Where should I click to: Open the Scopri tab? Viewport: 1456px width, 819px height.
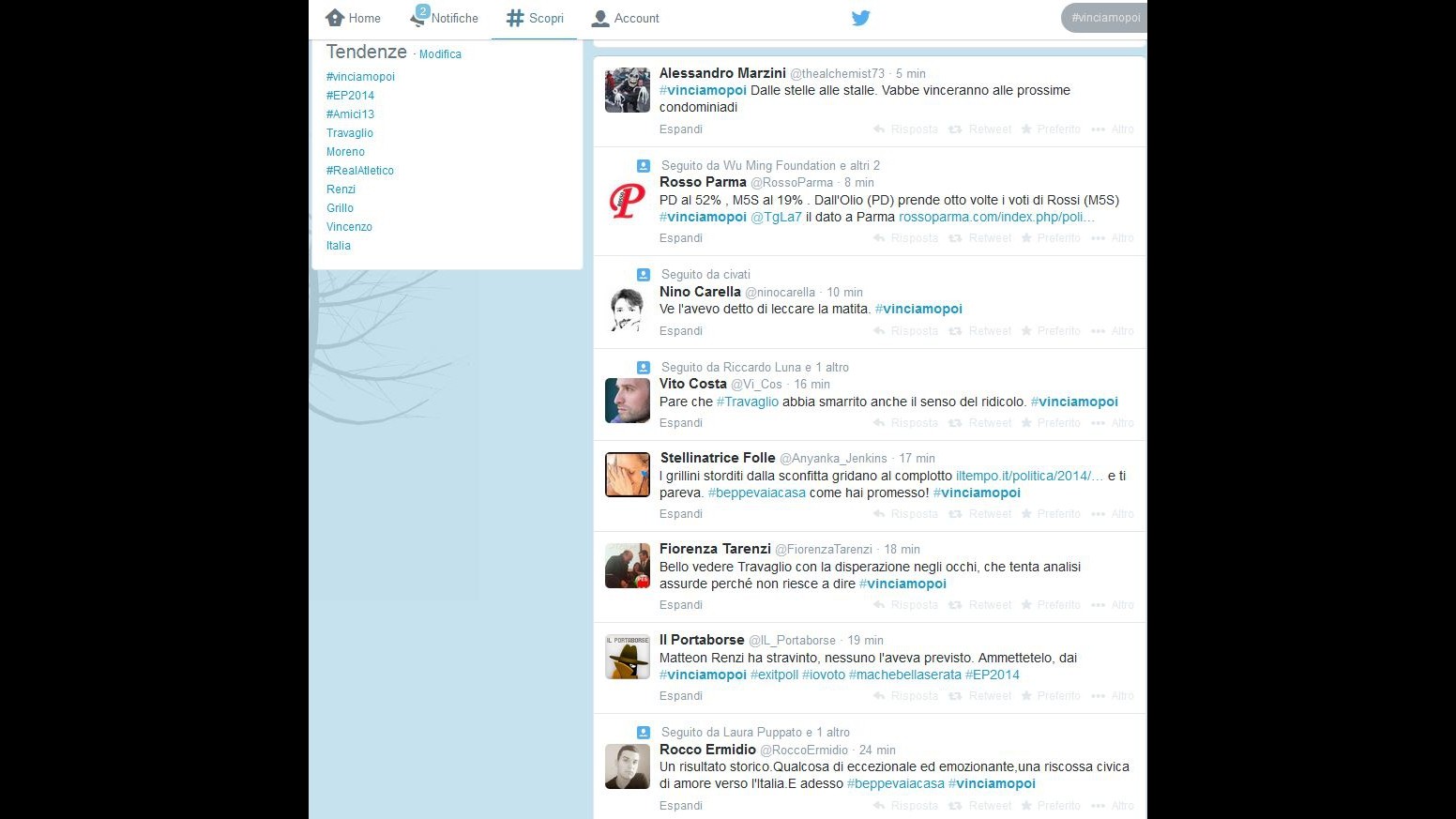point(534,18)
